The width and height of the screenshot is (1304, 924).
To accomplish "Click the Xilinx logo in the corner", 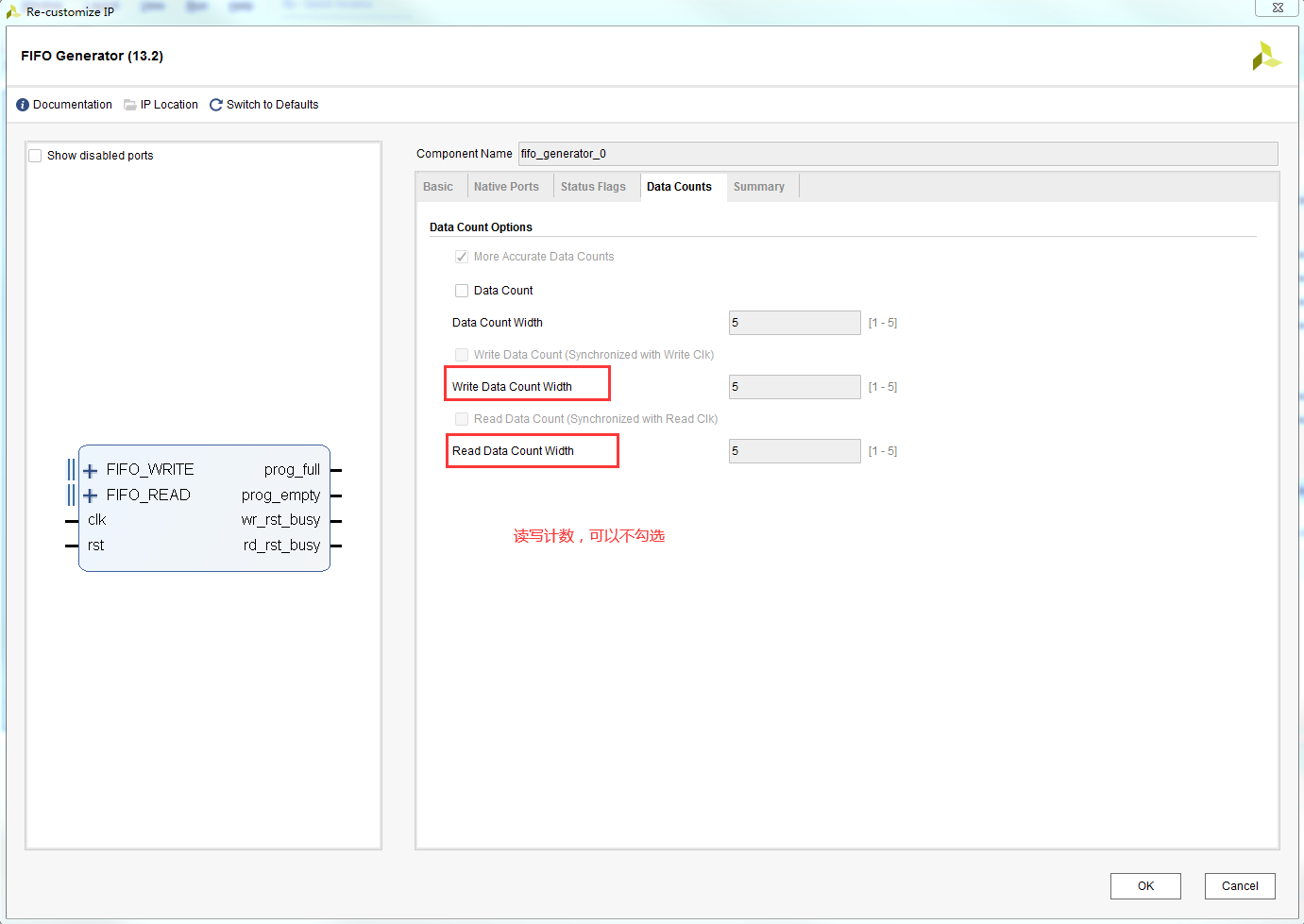I will (1266, 55).
